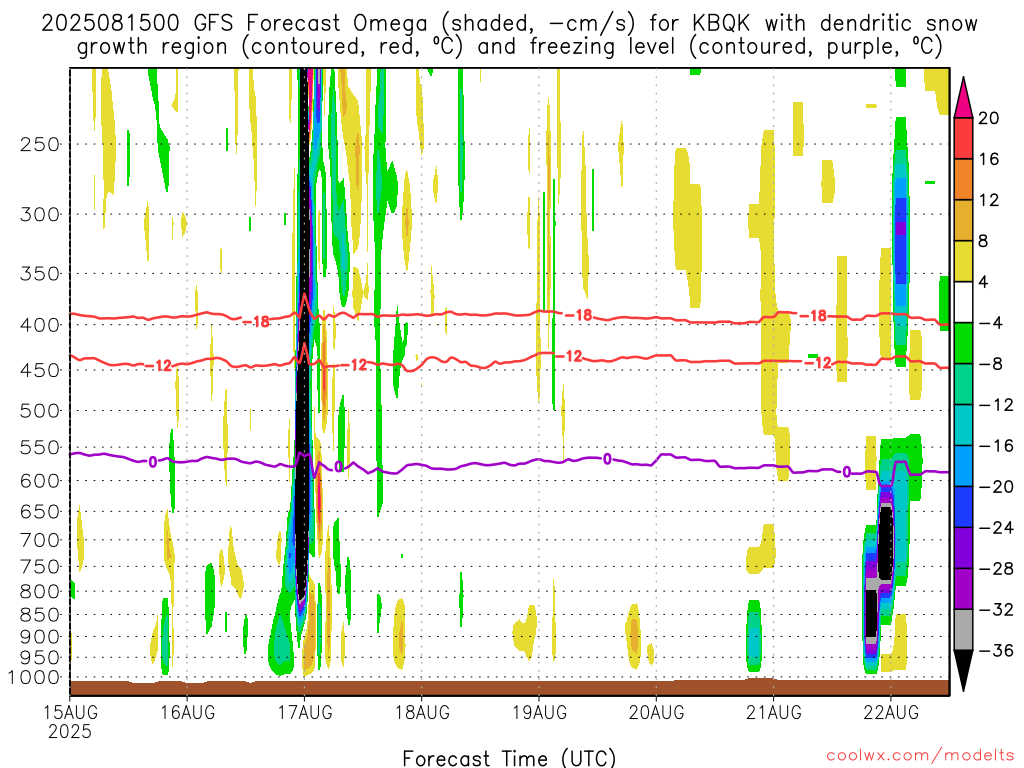Image resolution: width=1024 pixels, height=768 pixels.
Task: Click the chart title first line
Action: 509,24
